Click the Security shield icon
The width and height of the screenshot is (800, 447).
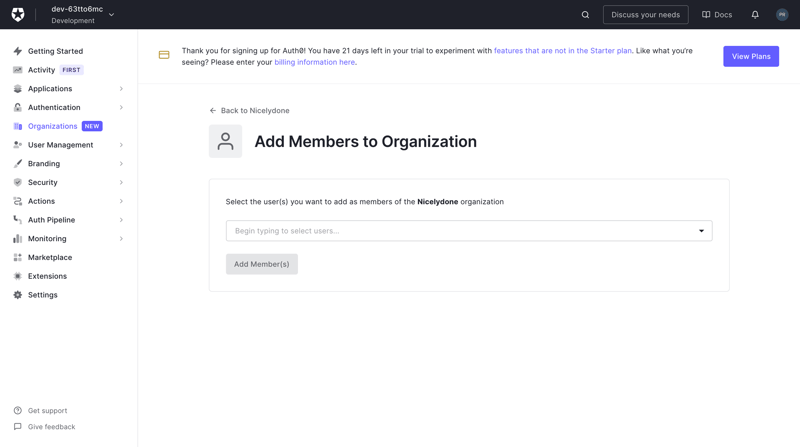click(x=18, y=182)
